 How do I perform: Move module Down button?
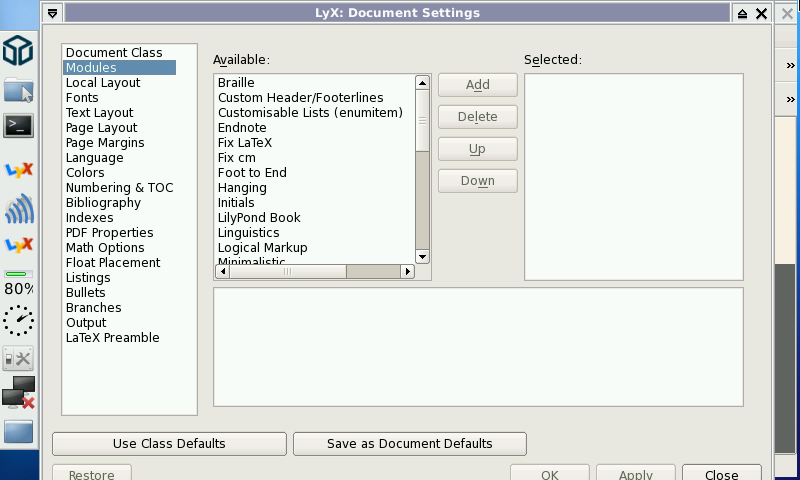pyautogui.click(x=478, y=181)
